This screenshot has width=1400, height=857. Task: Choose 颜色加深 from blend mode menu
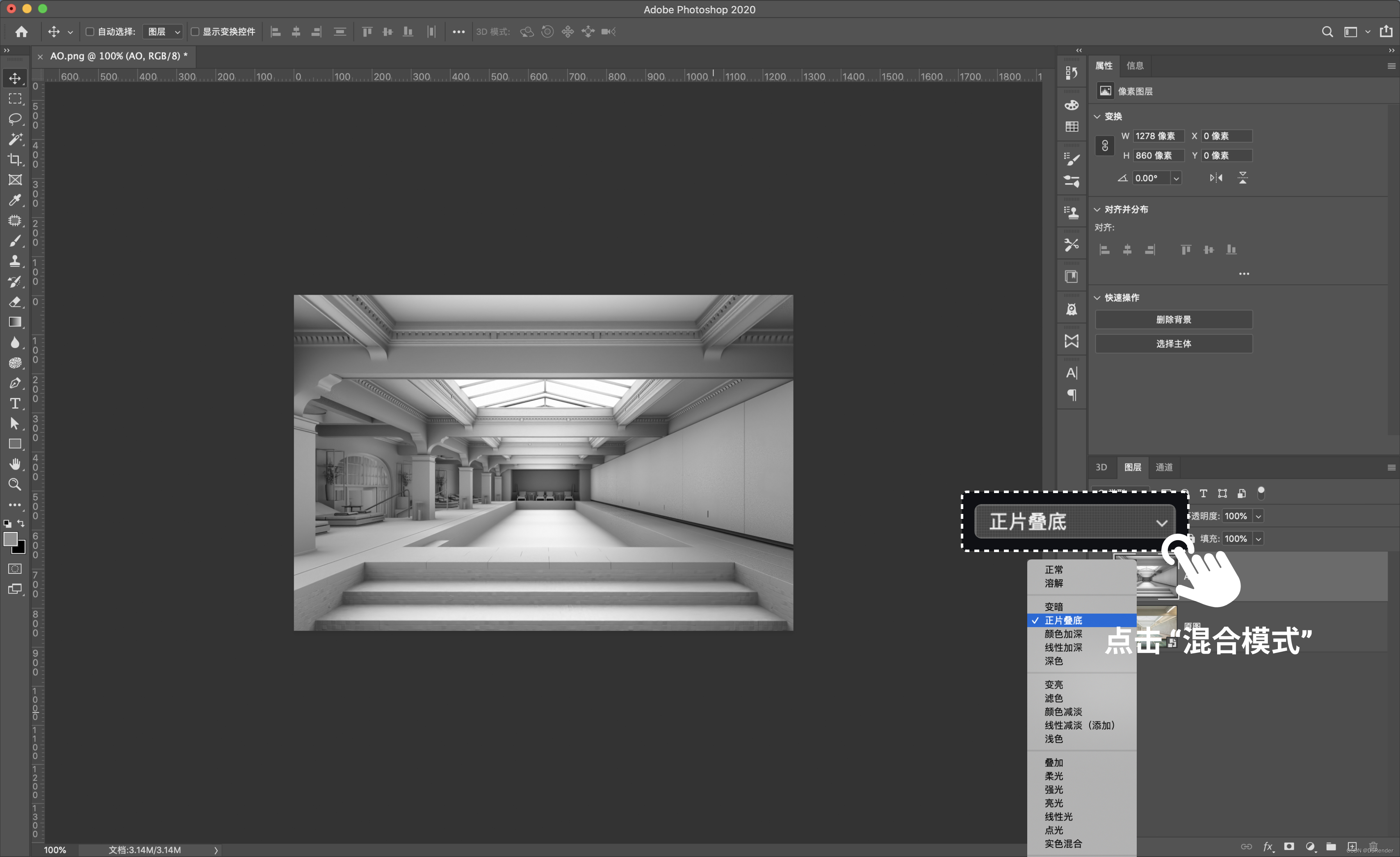1063,634
